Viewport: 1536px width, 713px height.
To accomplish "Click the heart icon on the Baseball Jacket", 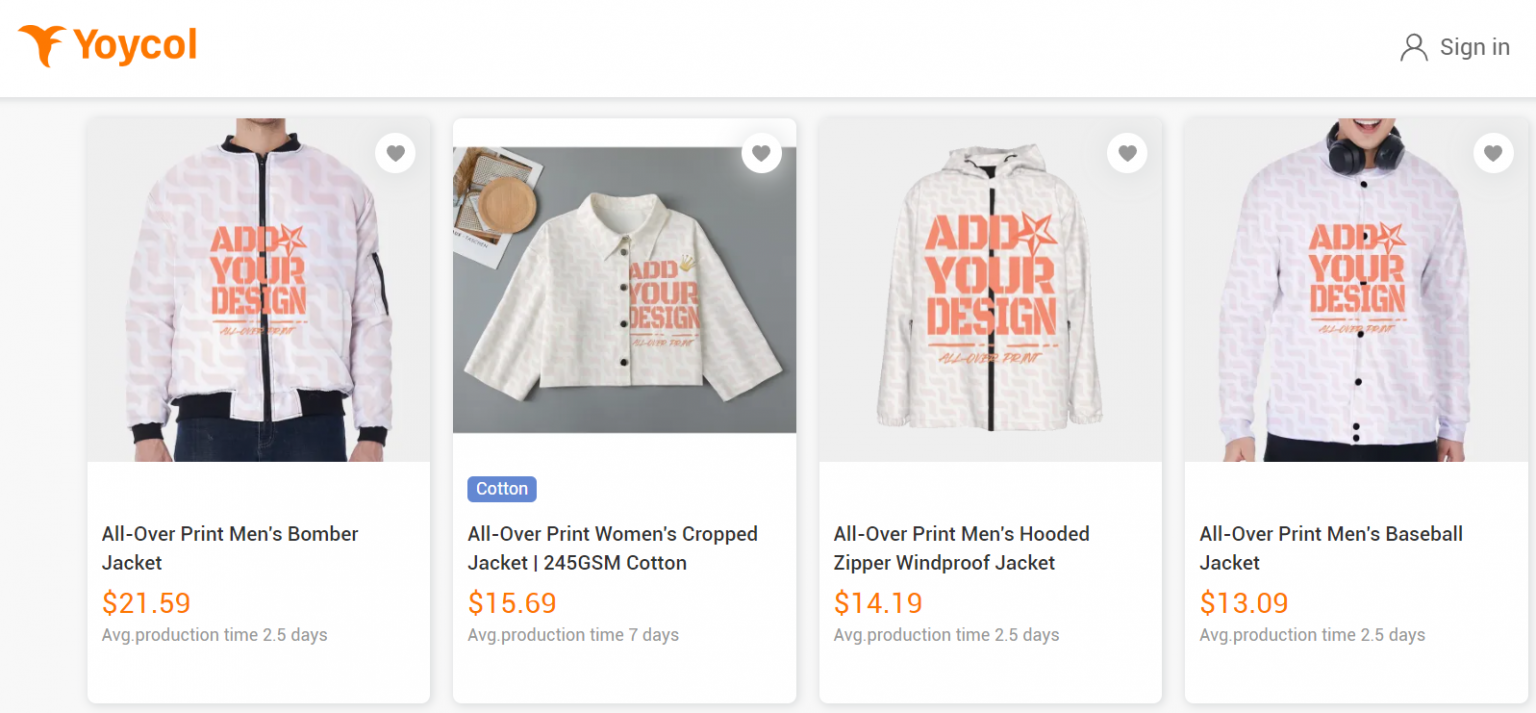I will (x=1492, y=152).
